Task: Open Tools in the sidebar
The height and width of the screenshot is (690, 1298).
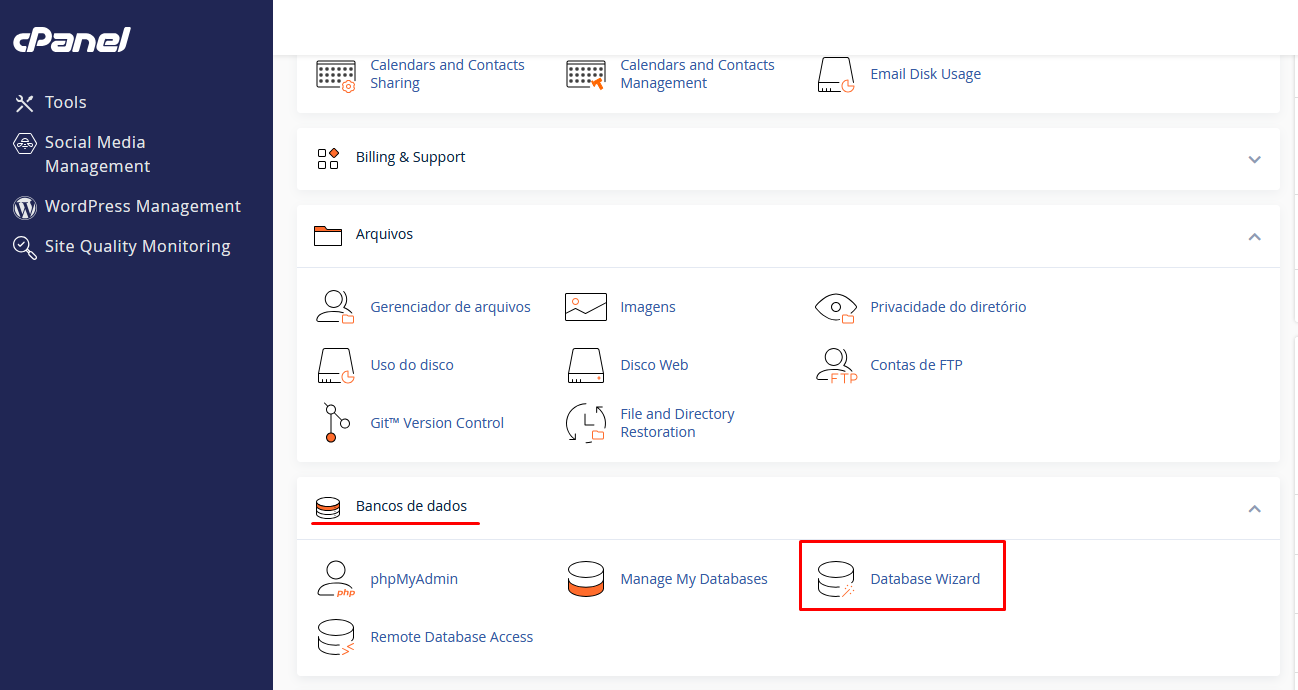Action: (x=66, y=103)
